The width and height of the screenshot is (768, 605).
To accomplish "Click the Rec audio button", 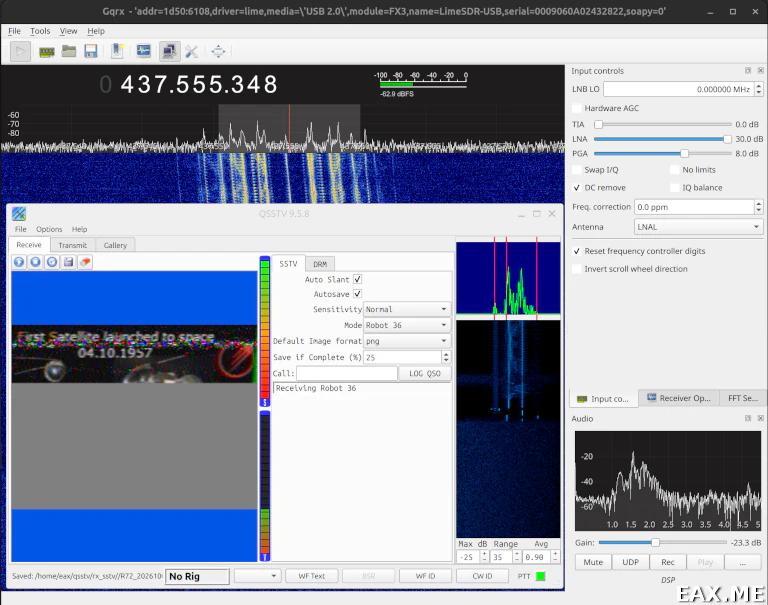I will click(x=668, y=562).
